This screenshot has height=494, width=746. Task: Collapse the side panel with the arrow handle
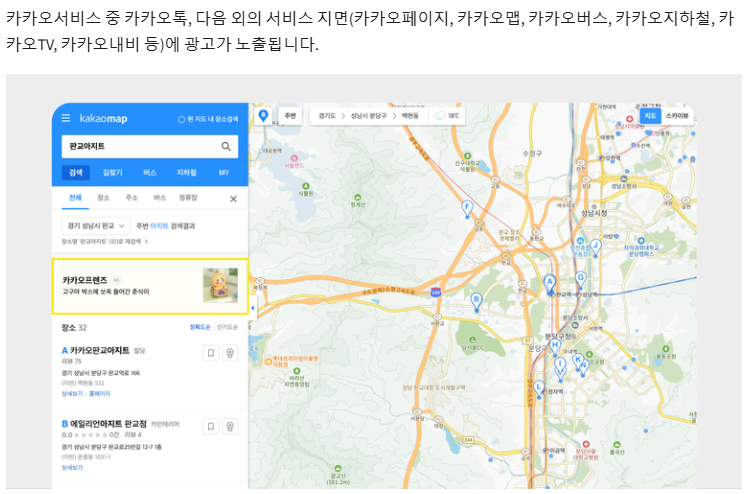click(x=252, y=308)
